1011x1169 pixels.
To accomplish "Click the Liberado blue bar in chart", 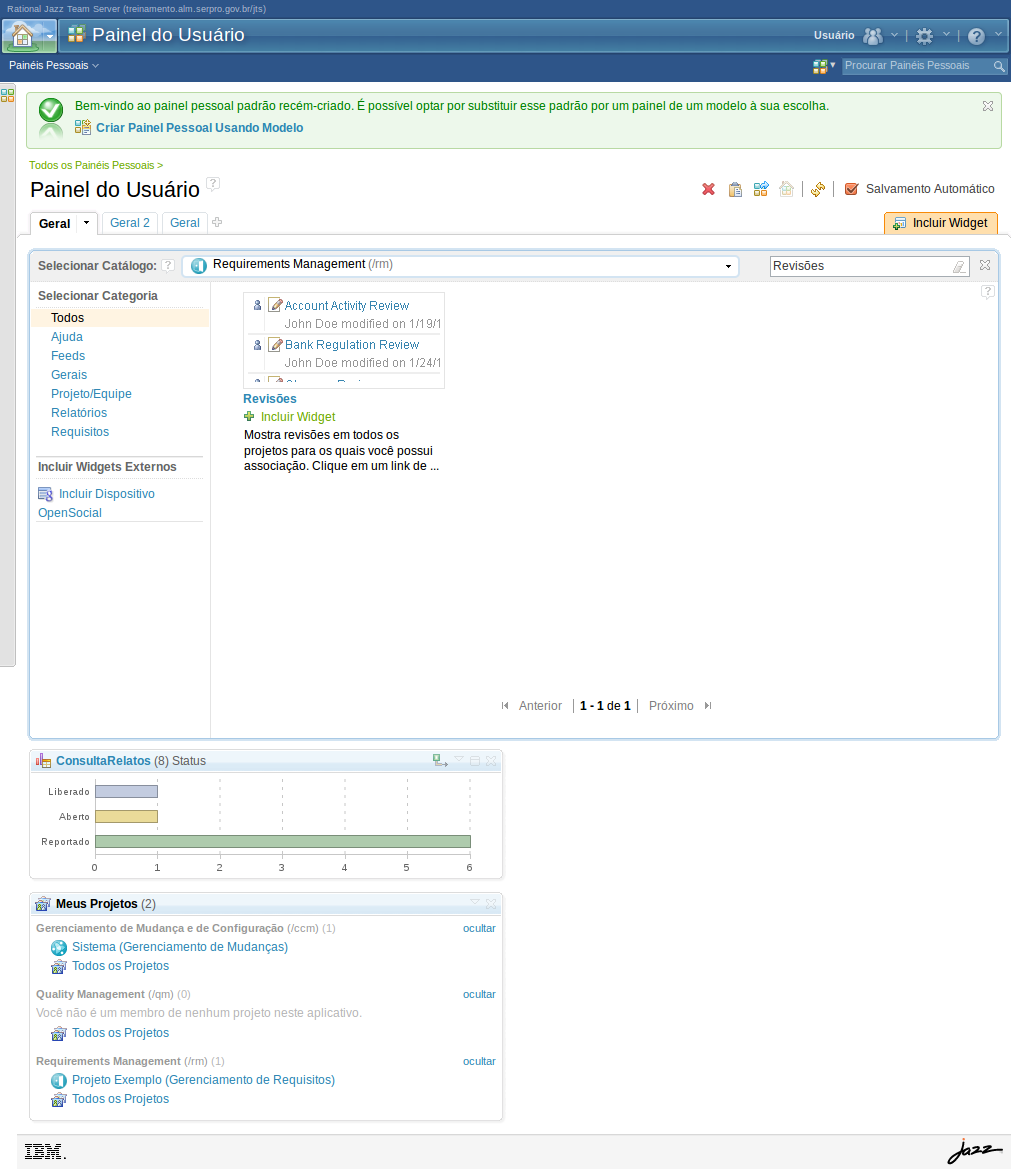I will (x=126, y=792).
